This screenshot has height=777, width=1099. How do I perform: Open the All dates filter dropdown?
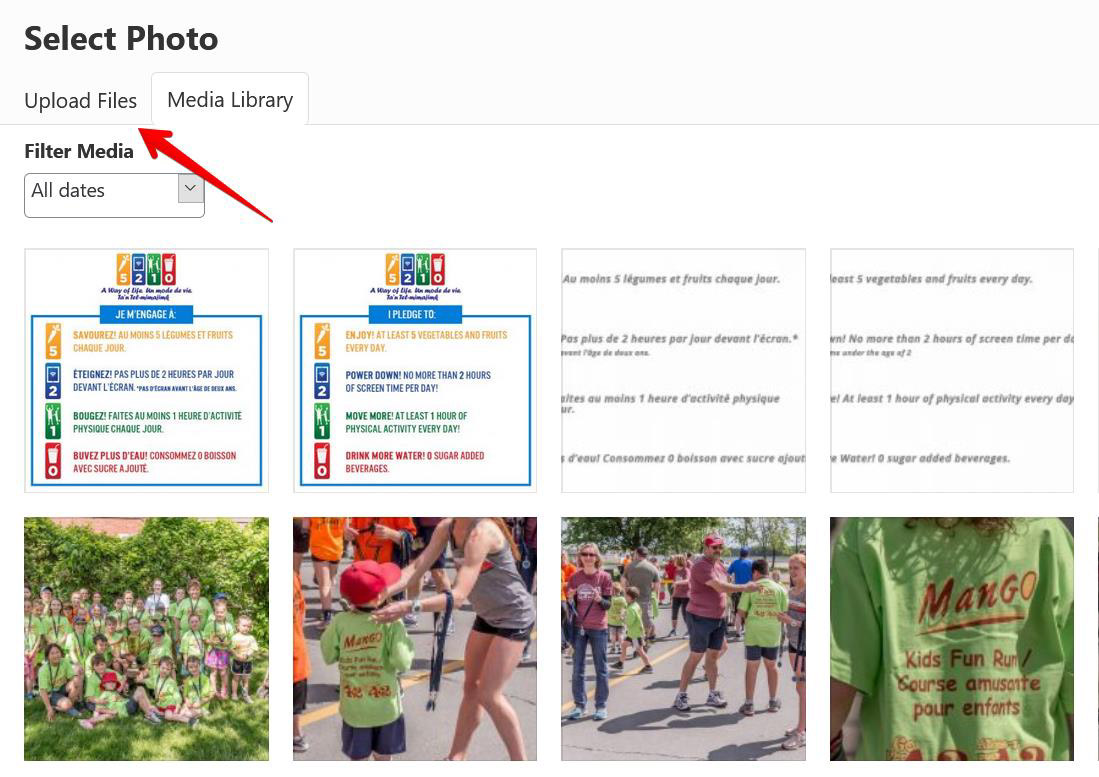pyautogui.click(x=114, y=195)
